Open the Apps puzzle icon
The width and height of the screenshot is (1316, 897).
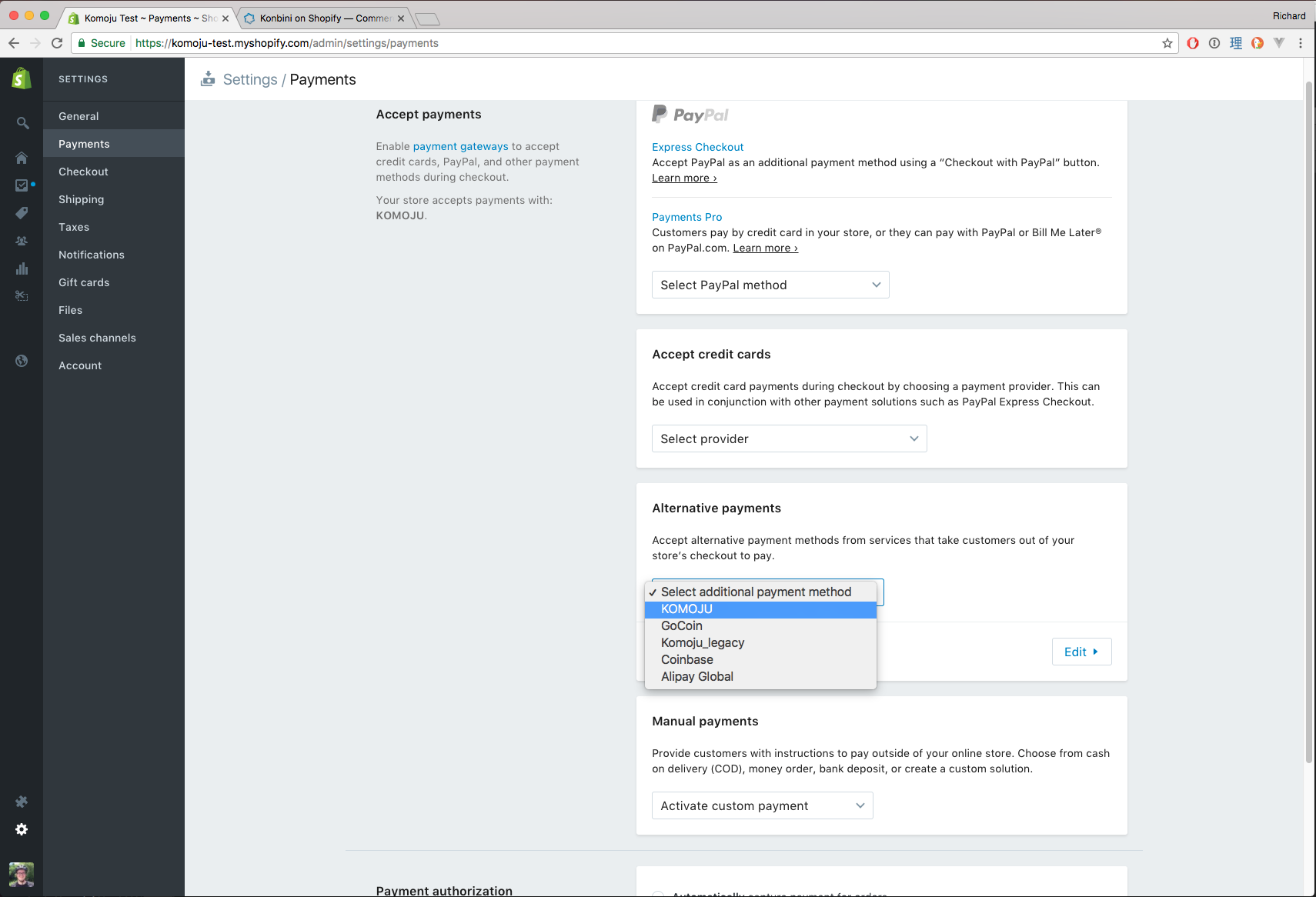tap(22, 802)
